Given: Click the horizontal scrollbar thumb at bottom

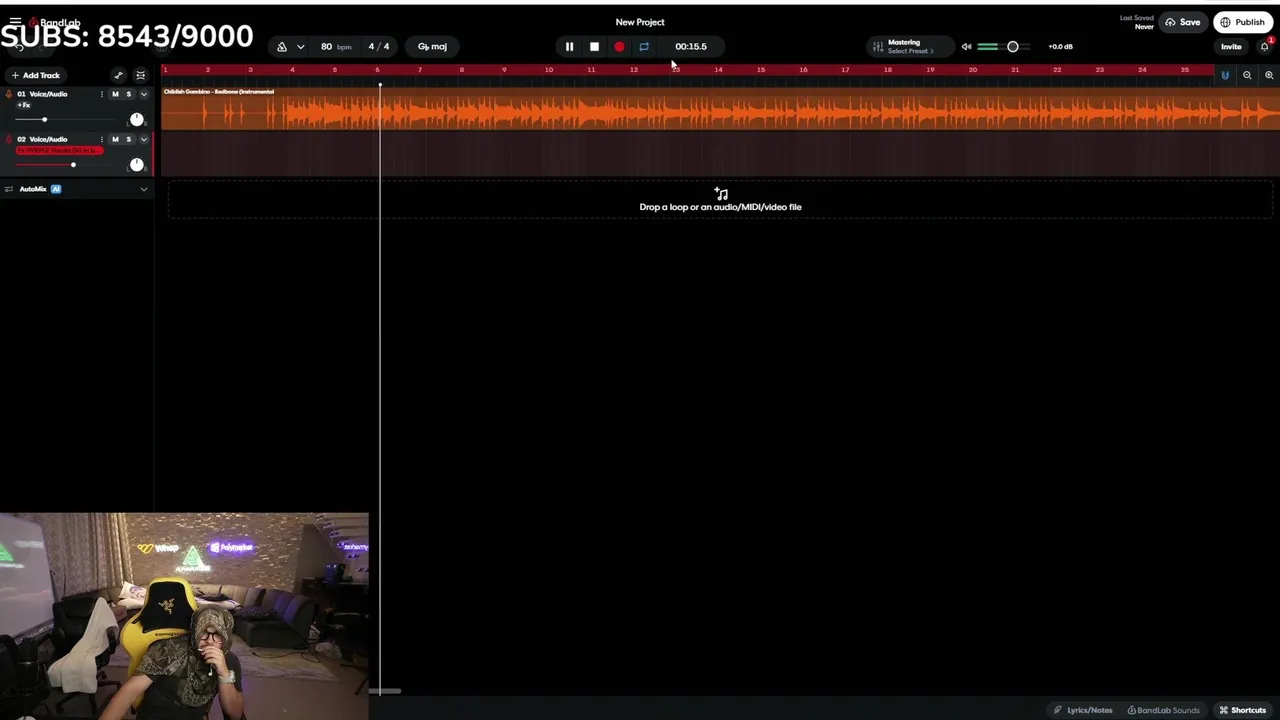Looking at the screenshot, I should pos(385,691).
